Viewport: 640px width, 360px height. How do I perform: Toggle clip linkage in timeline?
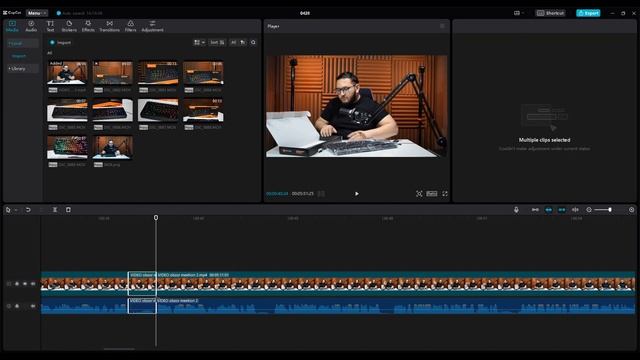562,210
